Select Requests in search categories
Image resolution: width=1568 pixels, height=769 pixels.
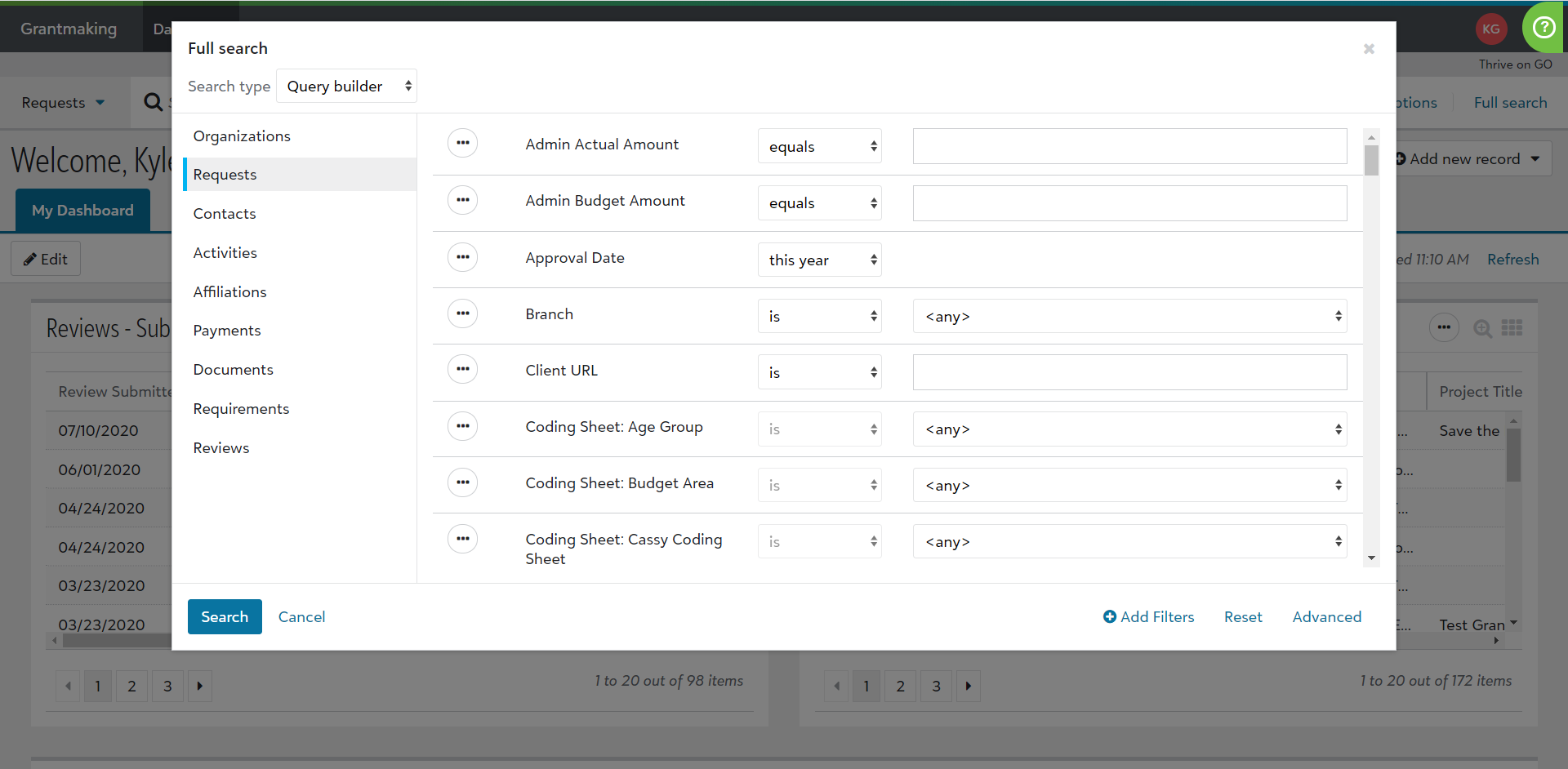300,174
